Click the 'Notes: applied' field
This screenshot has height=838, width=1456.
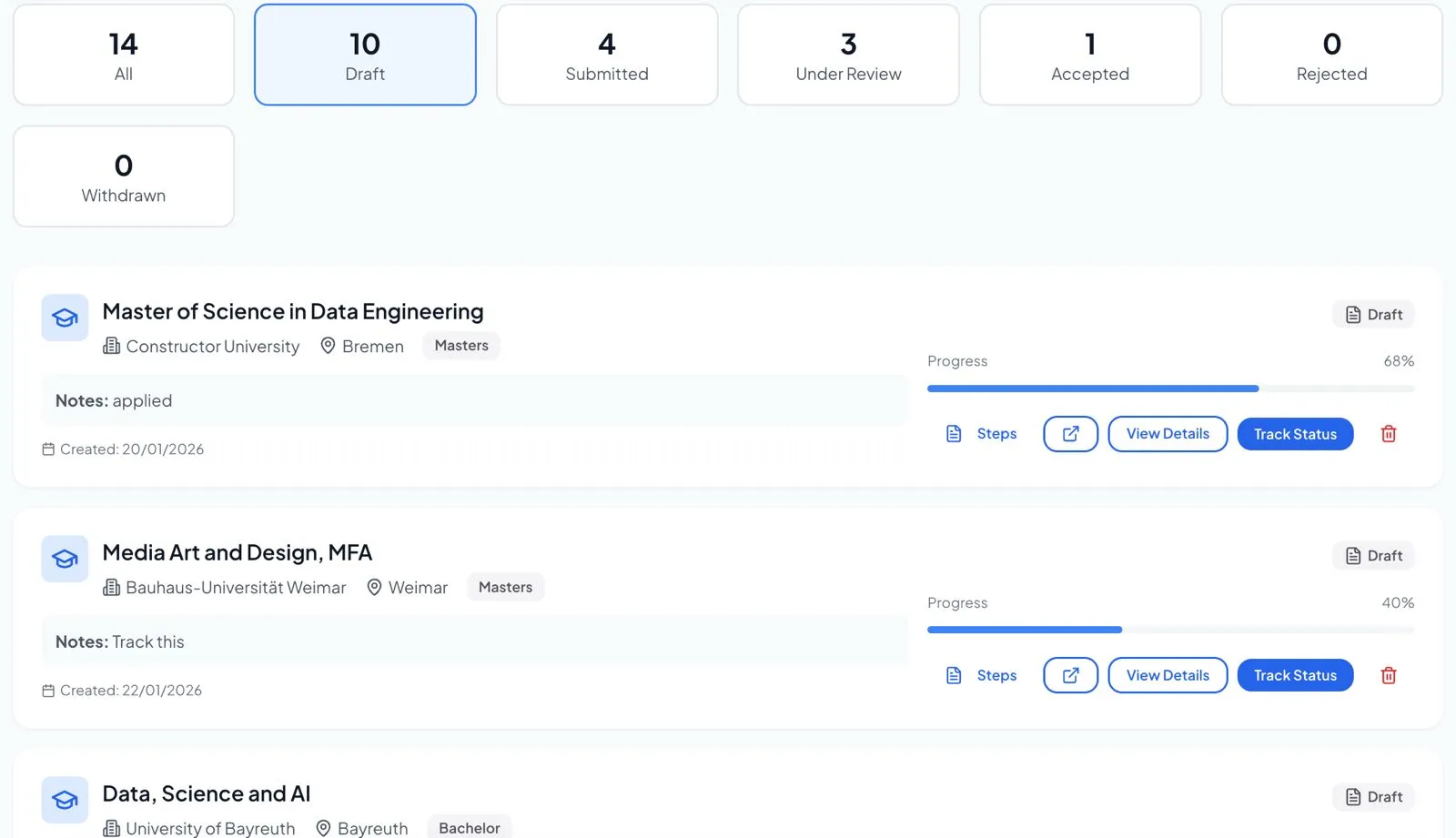(x=474, y=400)
